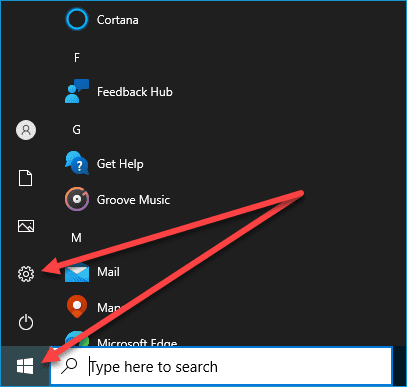Open Microsoft Edge from the app list
407x387 pixels.
coord(121,339)
